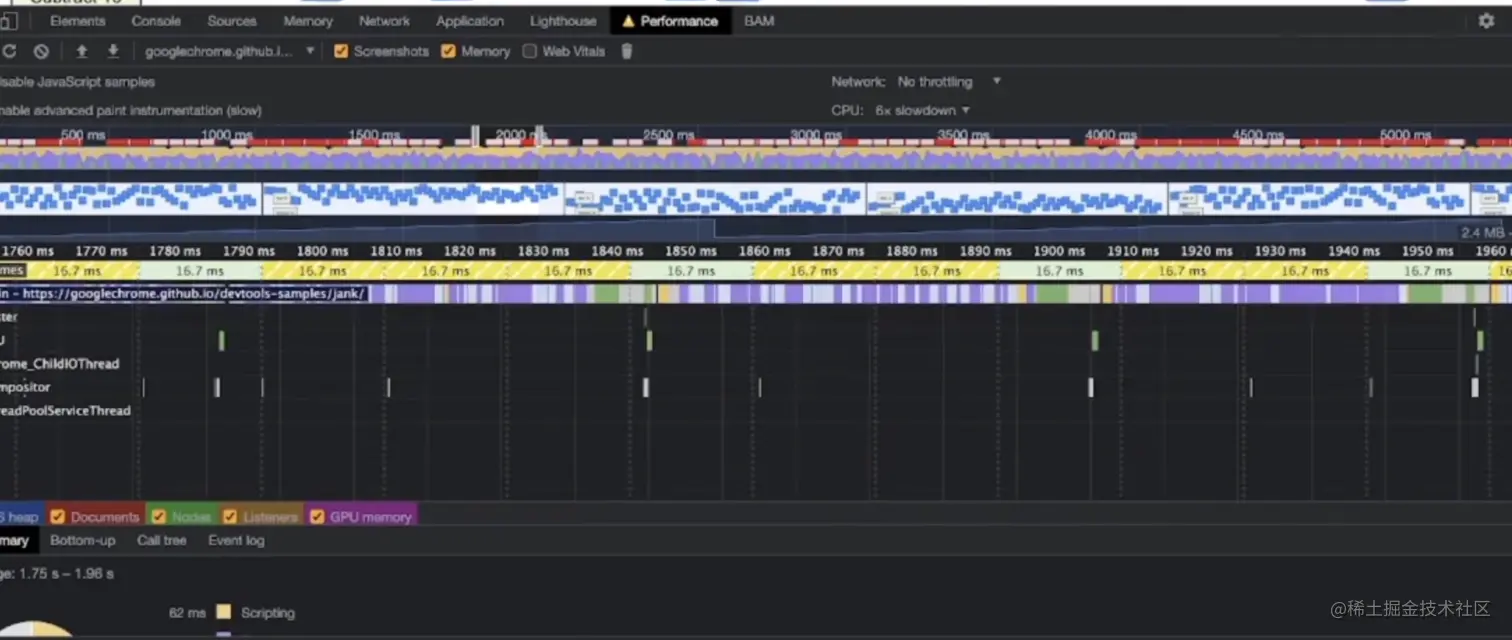Switch to the Console tab
Screen dimensions: 1512x640
[x=156, y=21]
